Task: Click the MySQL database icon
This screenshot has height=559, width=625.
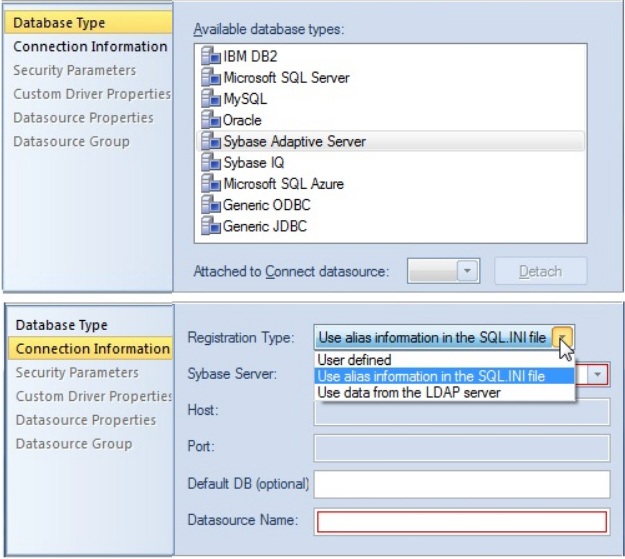Action: pyautogui.click(x=210, y=98)
